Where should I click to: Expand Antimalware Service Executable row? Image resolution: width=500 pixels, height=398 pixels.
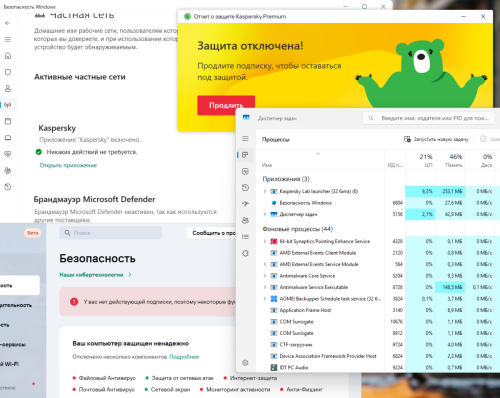[265, 287]
